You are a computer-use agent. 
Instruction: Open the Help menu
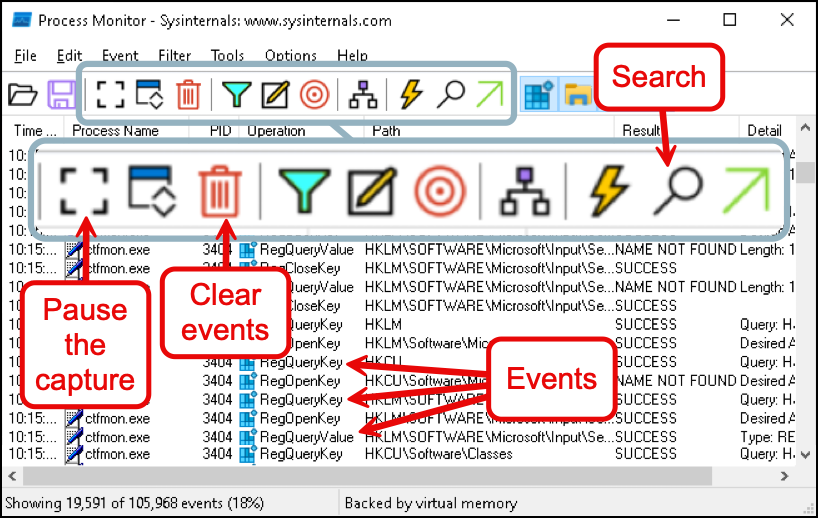click(x=352, y=55)
